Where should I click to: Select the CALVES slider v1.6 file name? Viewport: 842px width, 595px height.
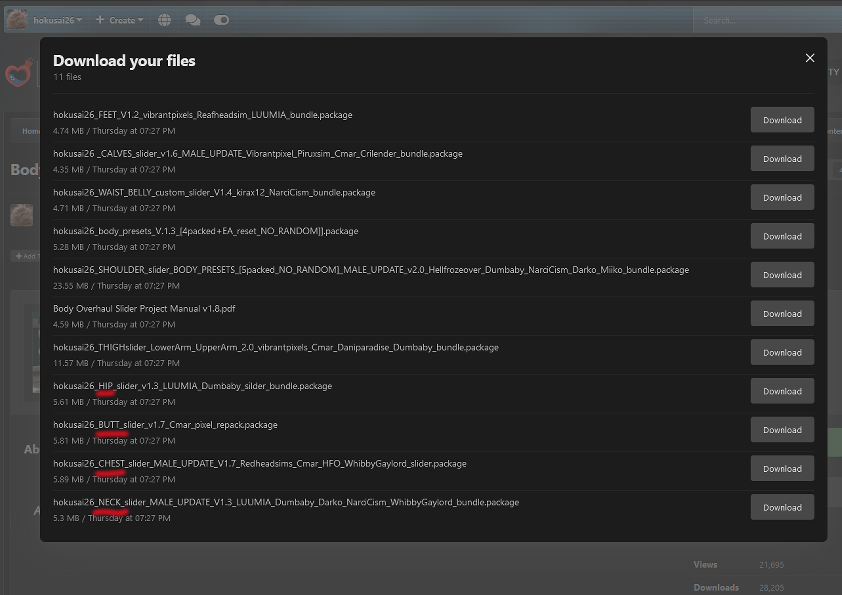(x=258, y=154)
